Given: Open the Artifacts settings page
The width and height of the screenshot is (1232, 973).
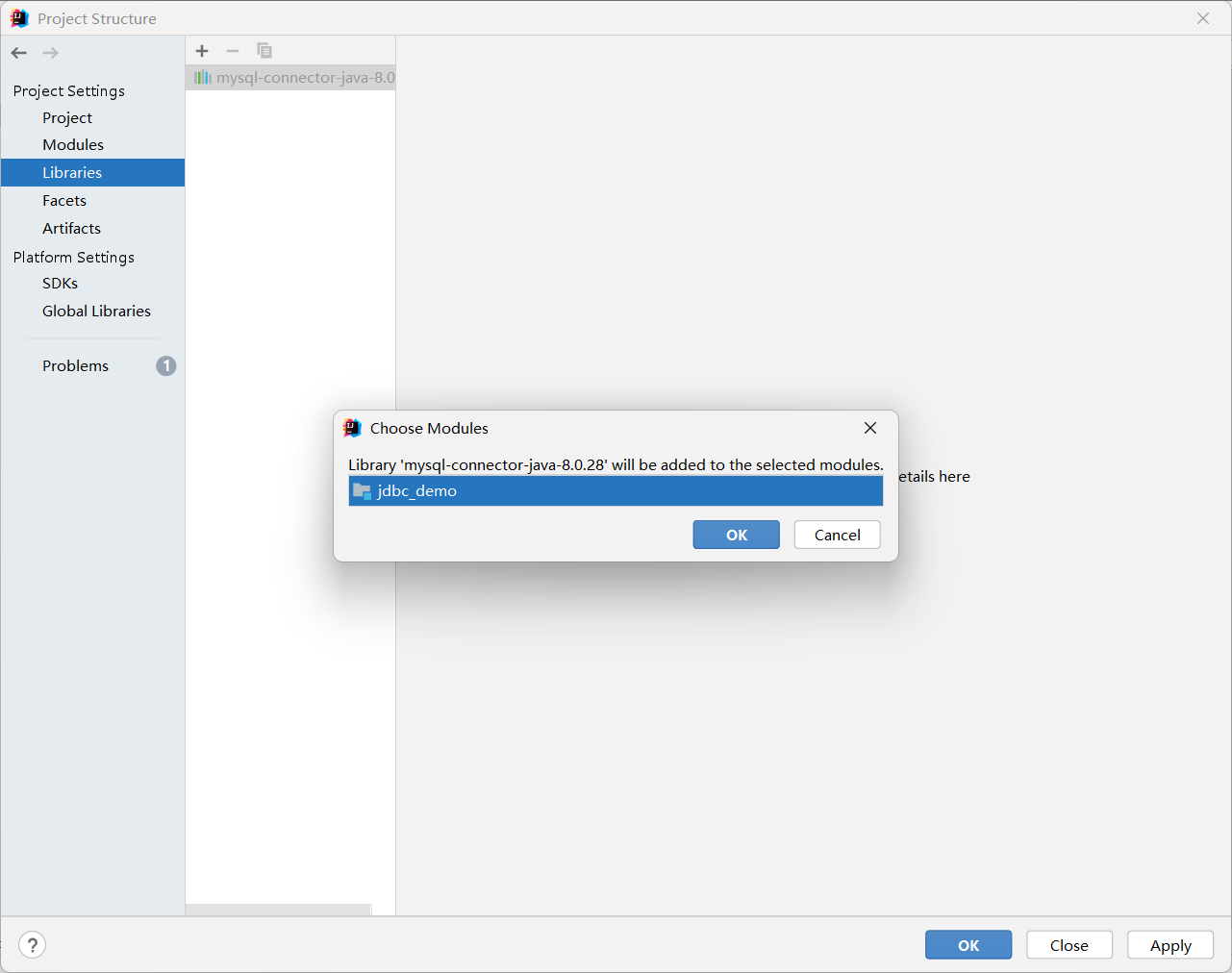Looking at the screenshot, I should click(71, 229).
